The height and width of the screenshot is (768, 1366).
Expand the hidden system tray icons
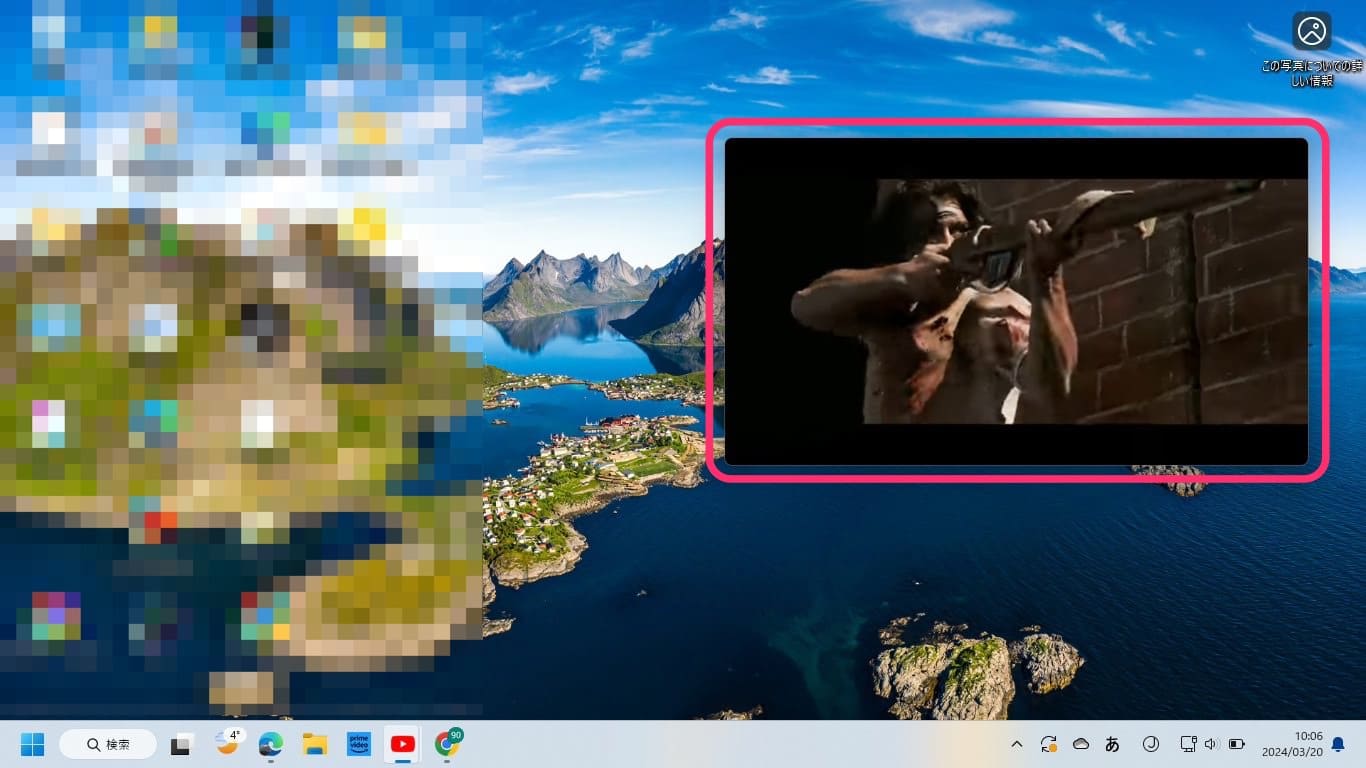1017,744
